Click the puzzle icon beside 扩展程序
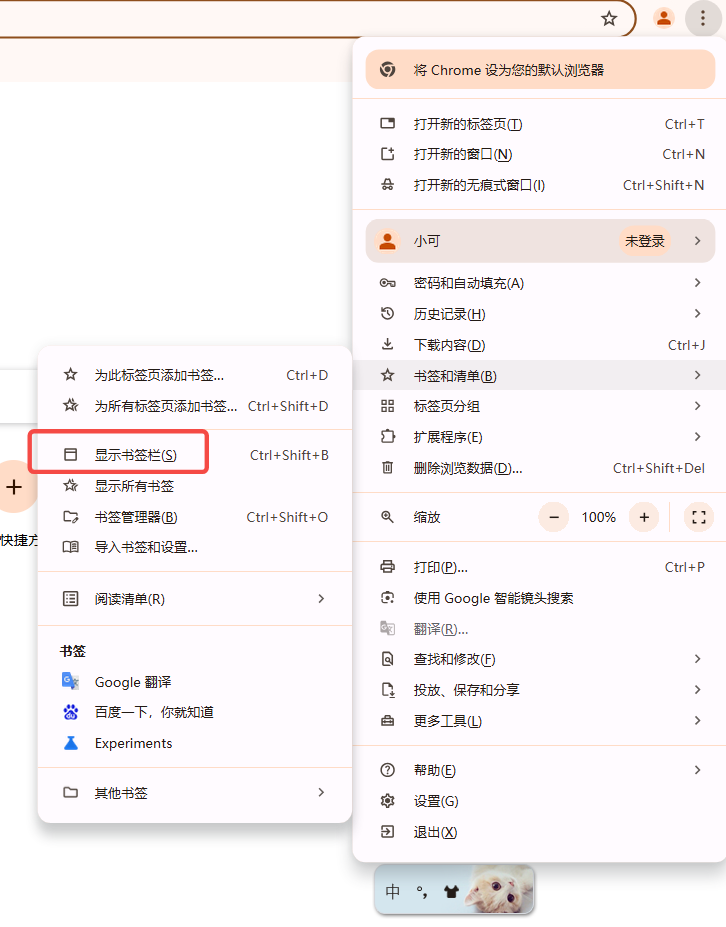726x927 pixels. (x=387, y=437)
